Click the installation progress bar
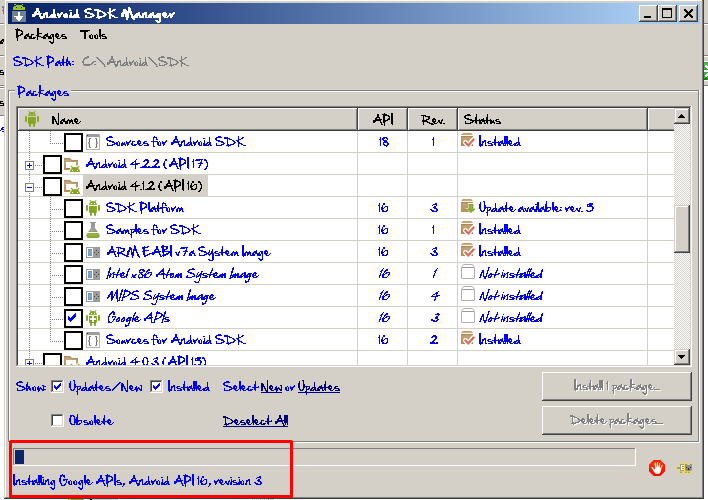Screen dimensions: 708x500 (324, 457)
